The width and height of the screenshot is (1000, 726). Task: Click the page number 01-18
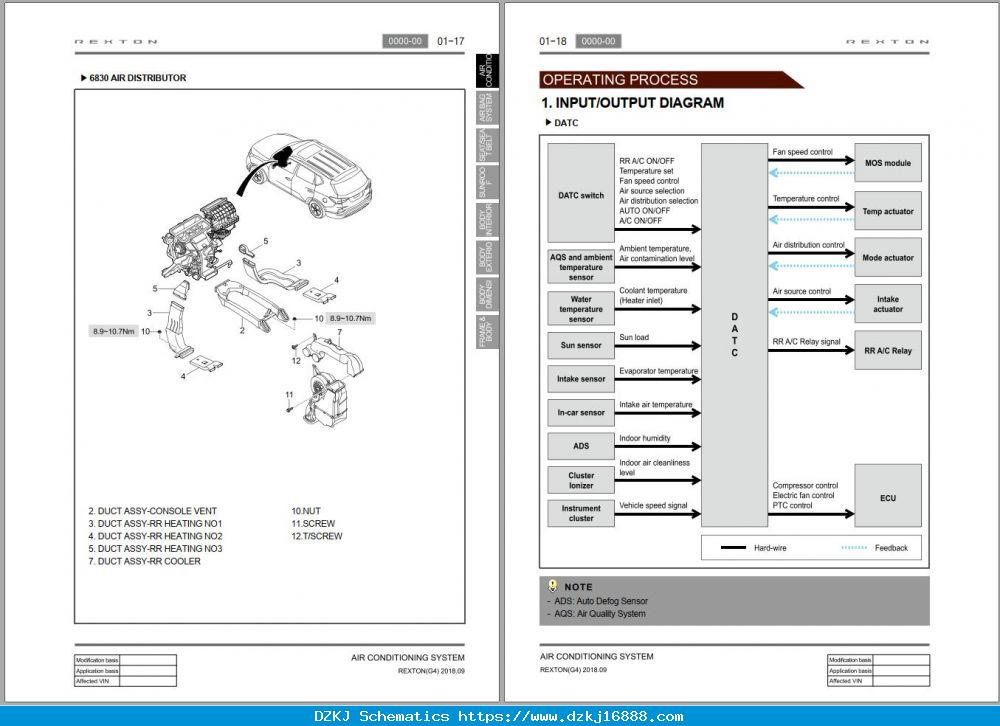click(553, 41)
